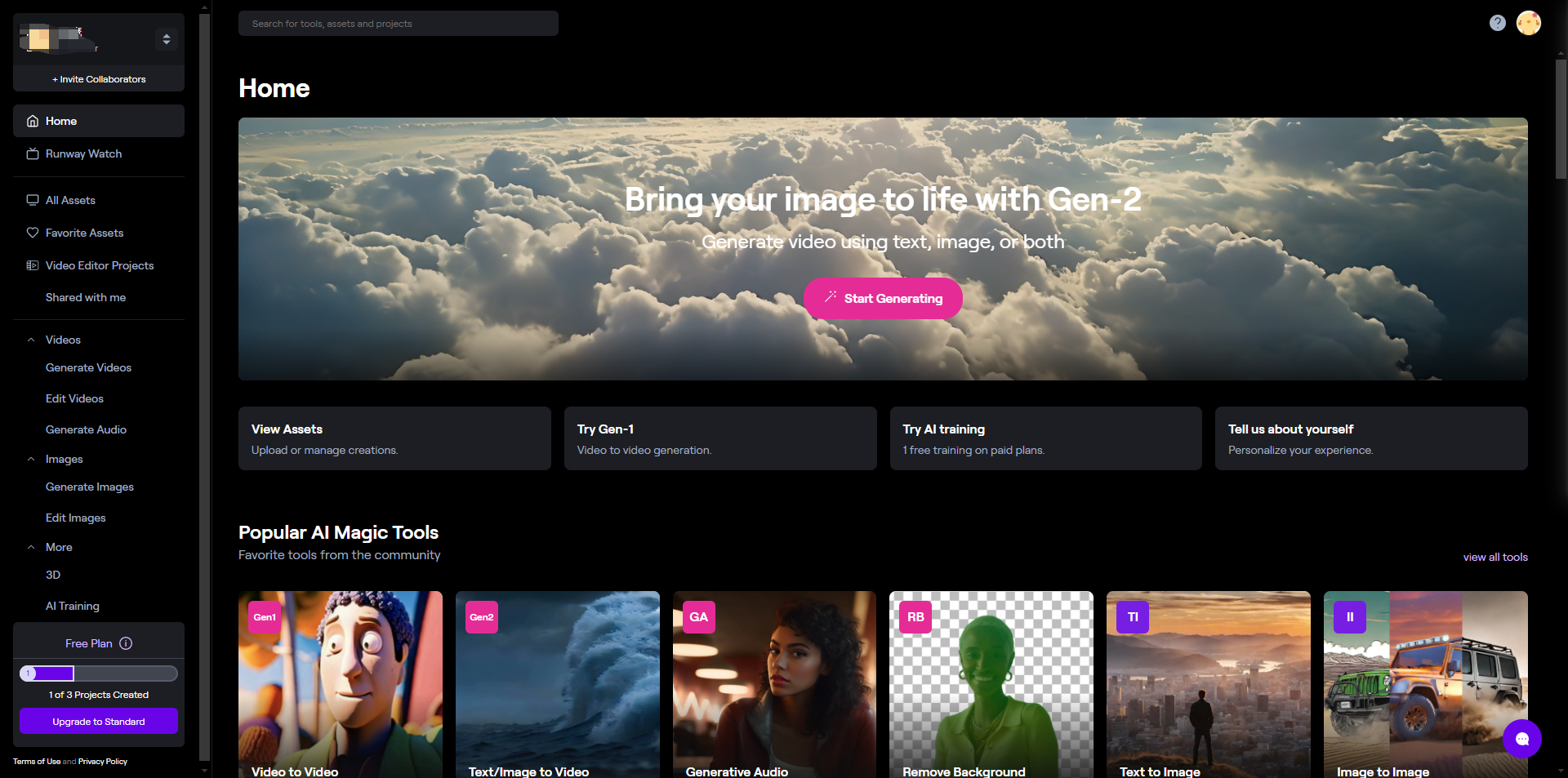Click the Gen1 badge on Video to Video
Image resolution: width=1568 pixels, height=778 pixels.
265,617
